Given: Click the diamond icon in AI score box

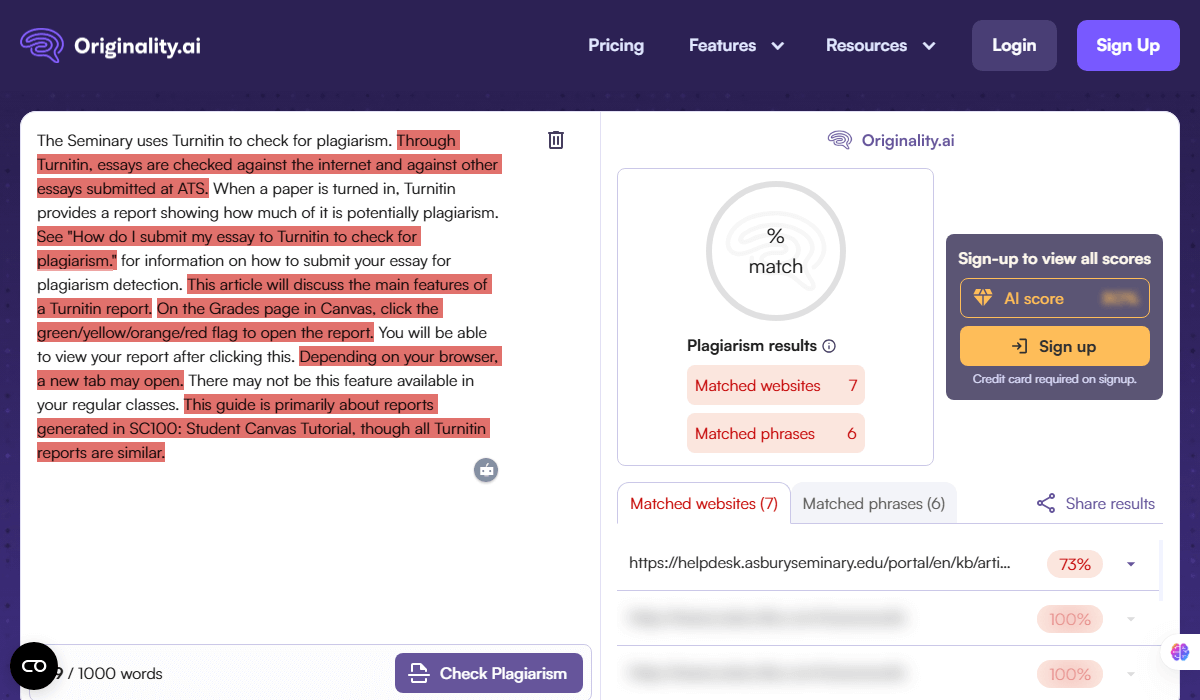Looking at the screenshot, I should tap(983, 298).
